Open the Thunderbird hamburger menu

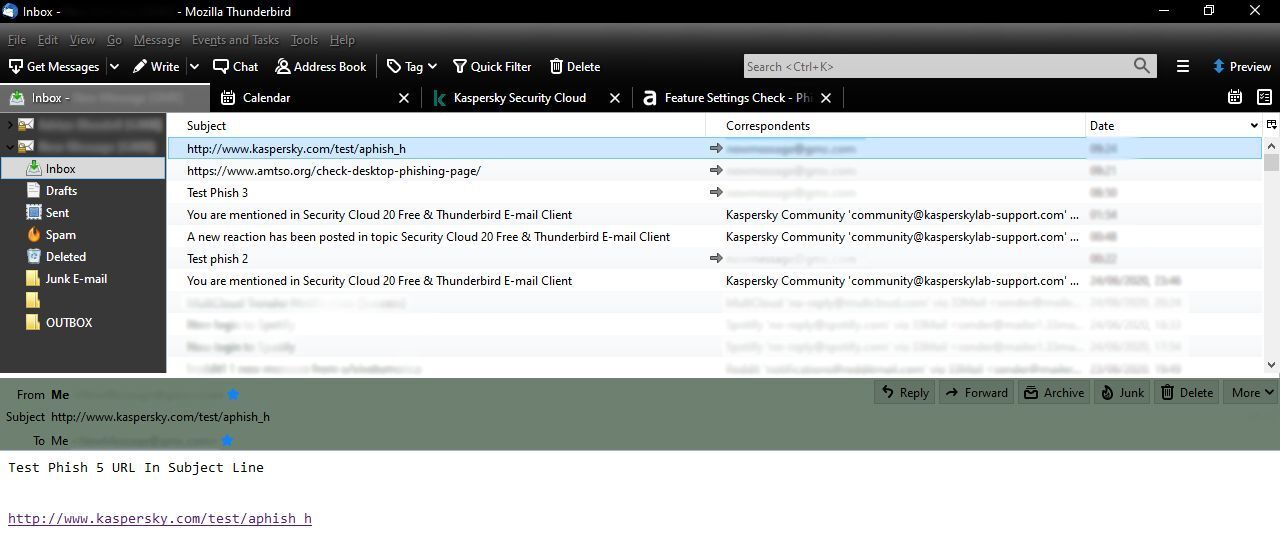(1182, 67)
